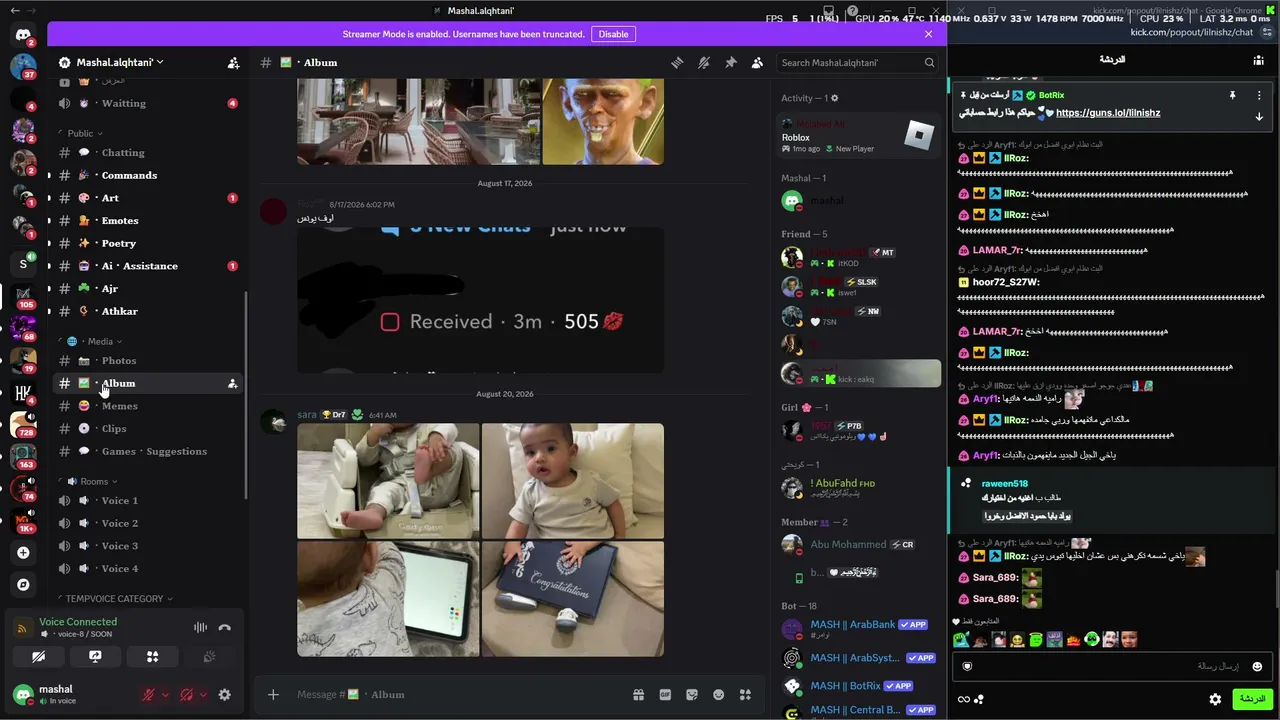Open the Memes channel
The width and height of the screenshot is (1280, 720).
point(148,406)
